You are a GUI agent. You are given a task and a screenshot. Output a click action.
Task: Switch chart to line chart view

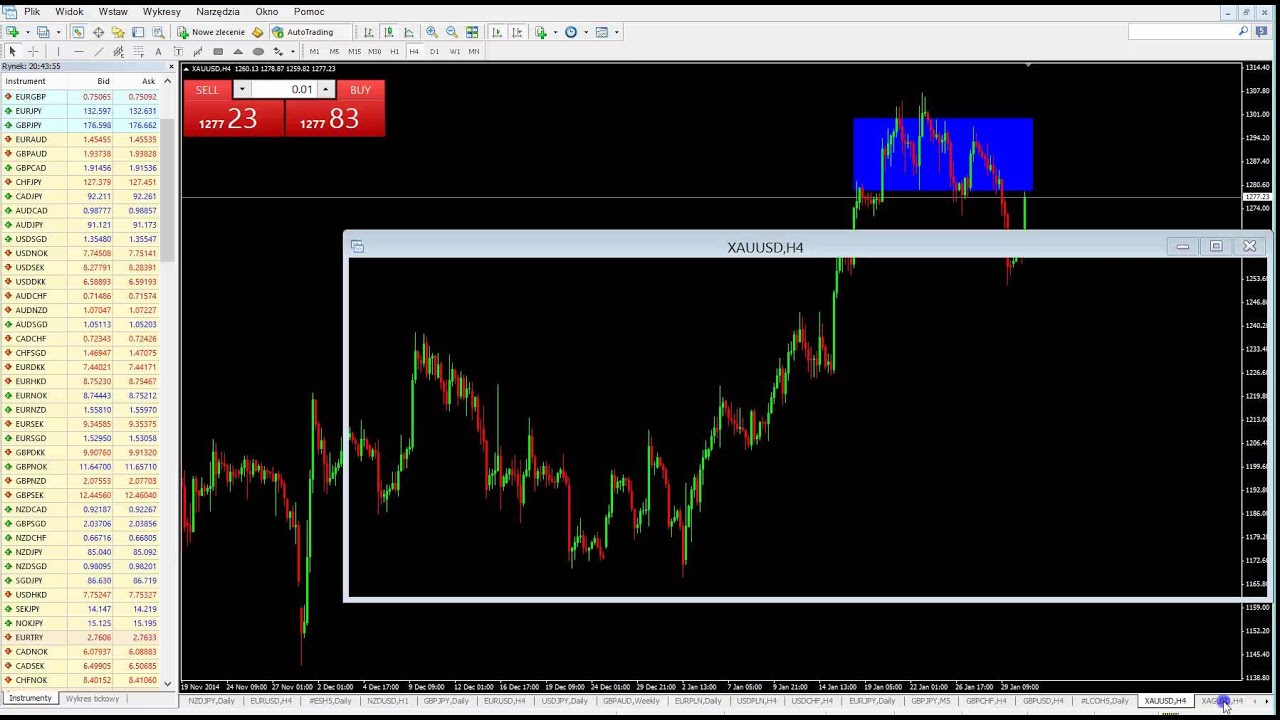pos(408,32)
